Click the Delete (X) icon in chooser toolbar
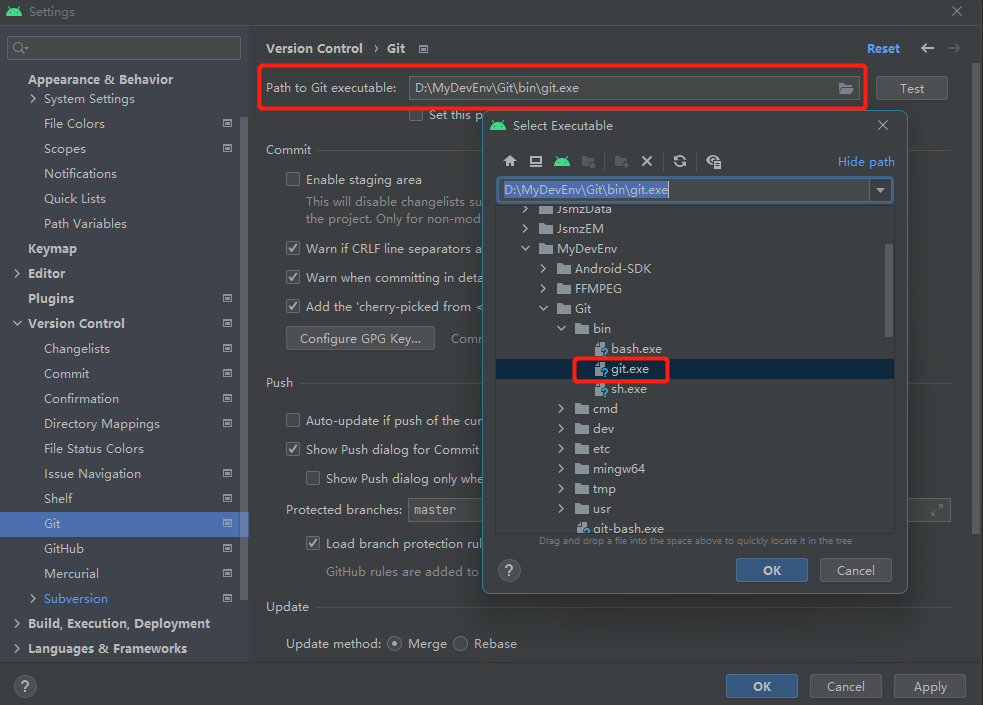 [x=647, y=161]
